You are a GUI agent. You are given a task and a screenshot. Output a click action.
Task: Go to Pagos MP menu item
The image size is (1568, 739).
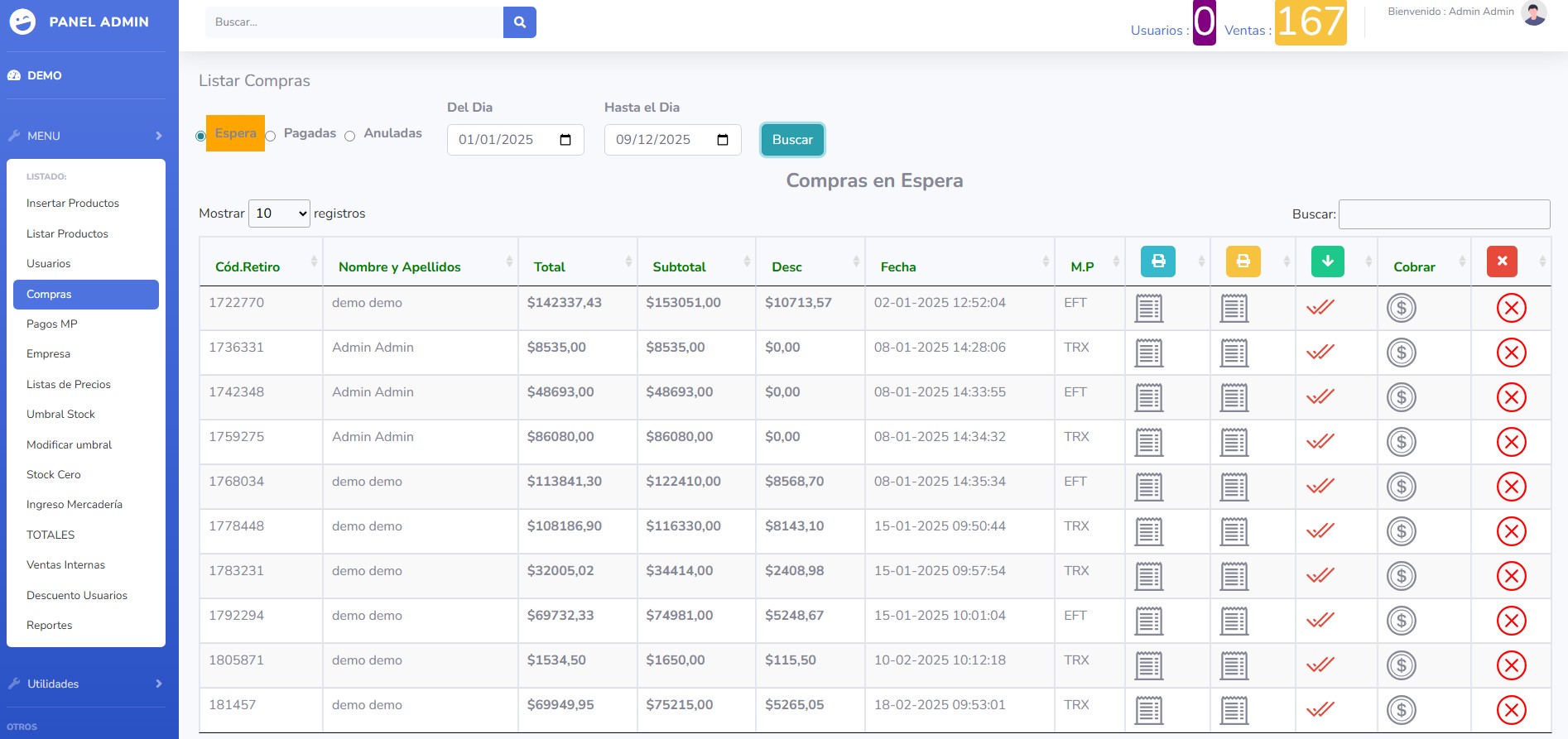point(51,324)
